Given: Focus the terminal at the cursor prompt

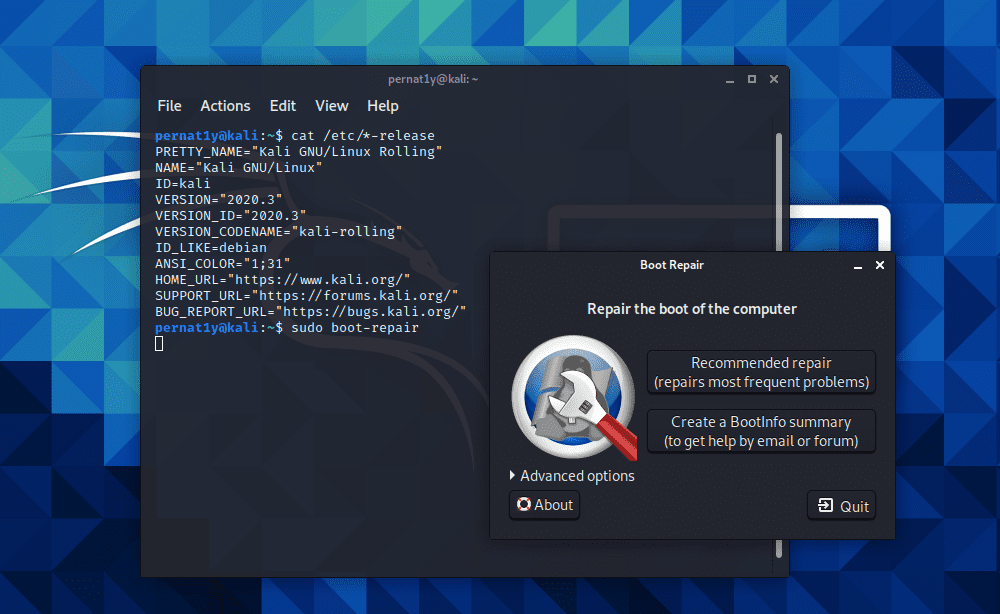Looking at the screenshot, I should (x=160, y=344).
